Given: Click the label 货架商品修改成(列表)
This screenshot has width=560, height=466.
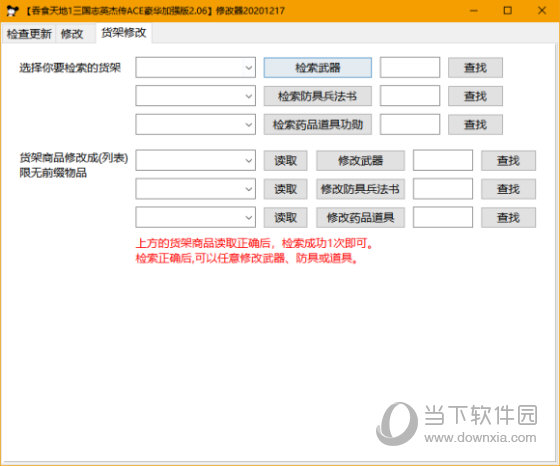Looking at the screenshot, I should tap(74, 158).
